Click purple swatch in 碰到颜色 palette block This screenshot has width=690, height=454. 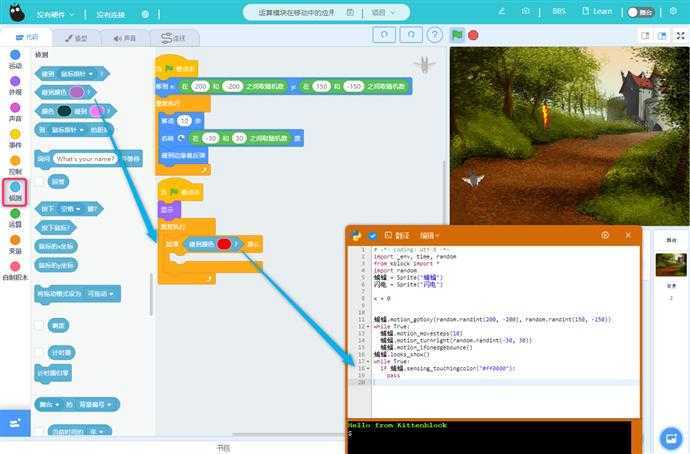click(x=77, y=92)
